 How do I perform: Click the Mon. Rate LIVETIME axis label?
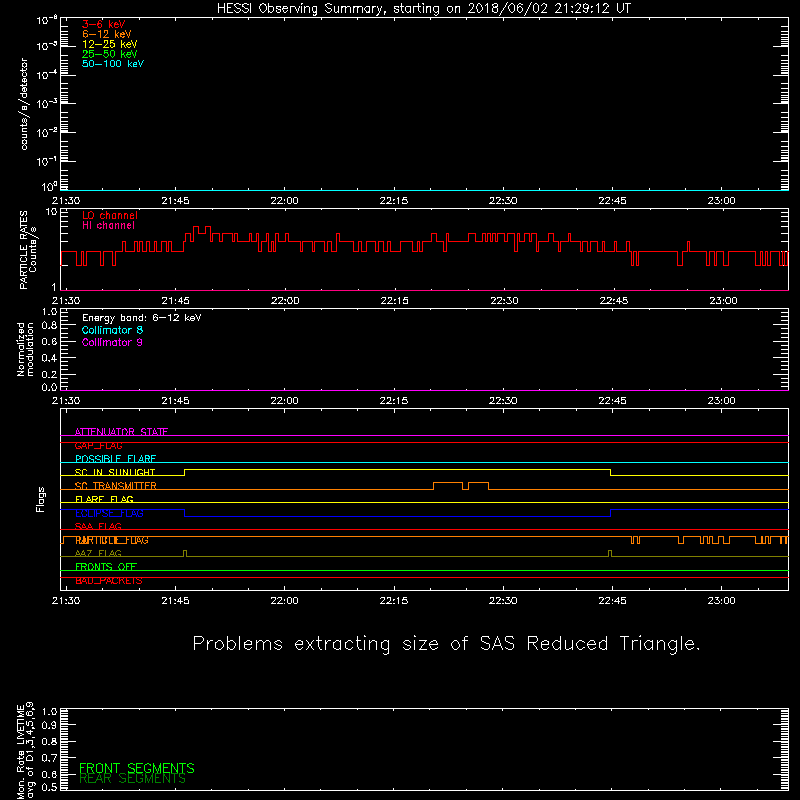pyautogui.click(x=25, y=750)
